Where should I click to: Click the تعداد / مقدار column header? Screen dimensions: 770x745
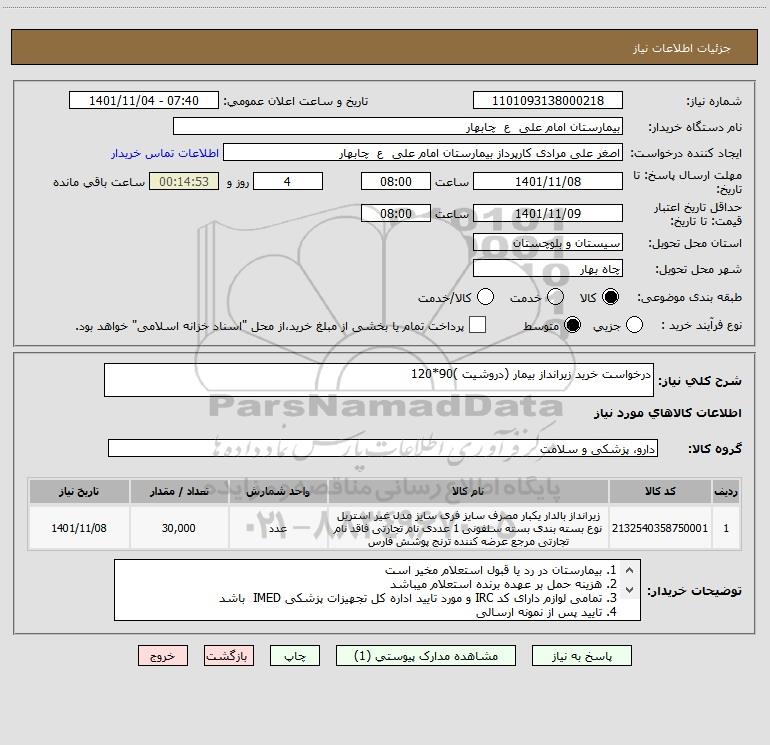(x=179, y=491)
